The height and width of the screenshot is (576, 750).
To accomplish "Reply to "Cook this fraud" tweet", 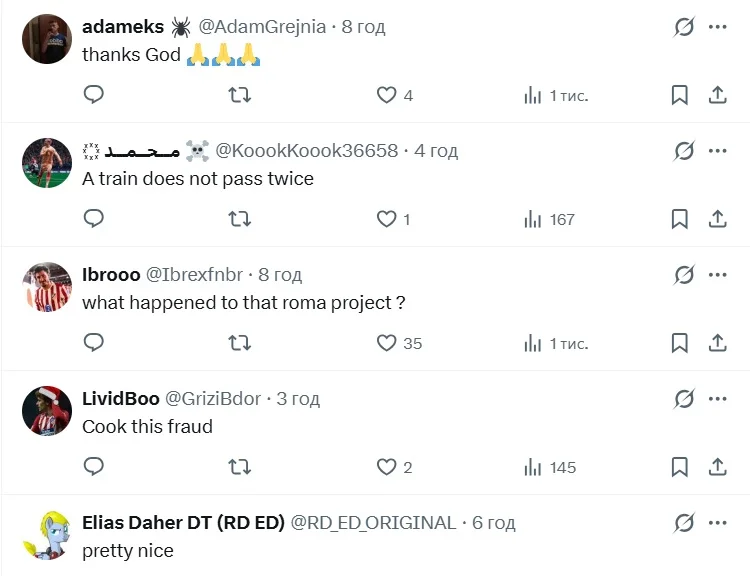I will [93, 467].
